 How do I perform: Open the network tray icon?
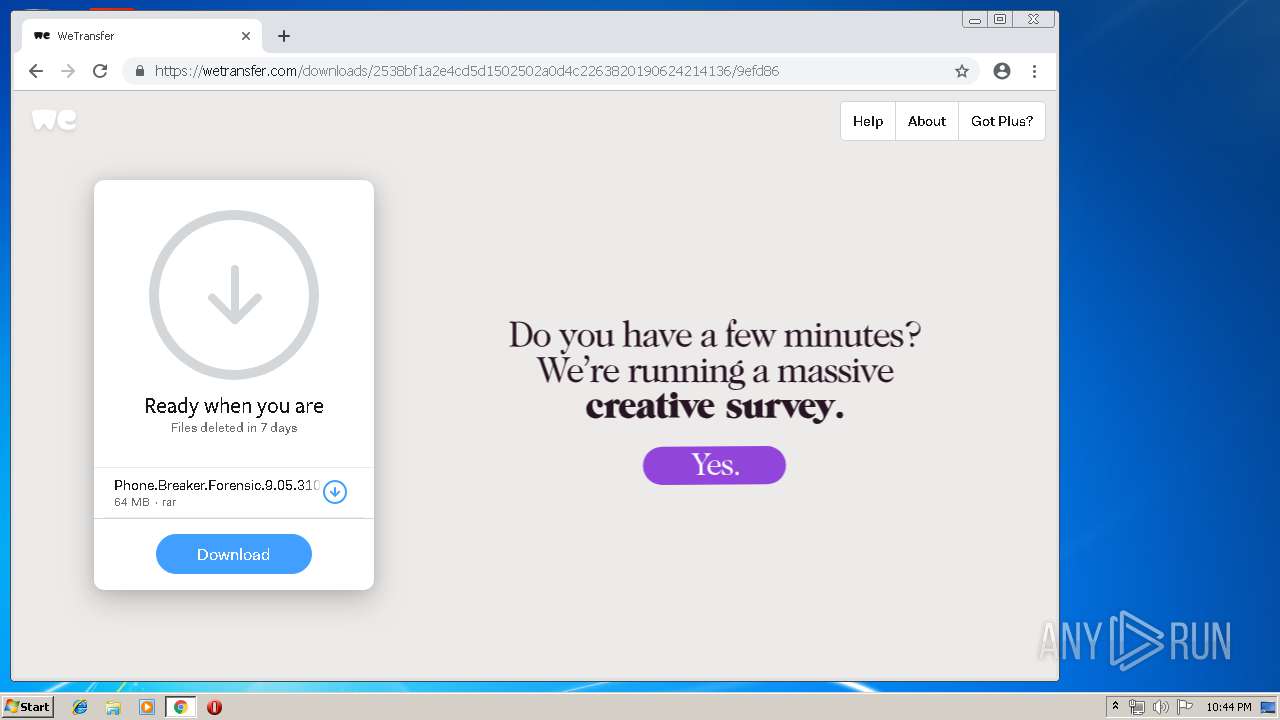coord(1136,707)
